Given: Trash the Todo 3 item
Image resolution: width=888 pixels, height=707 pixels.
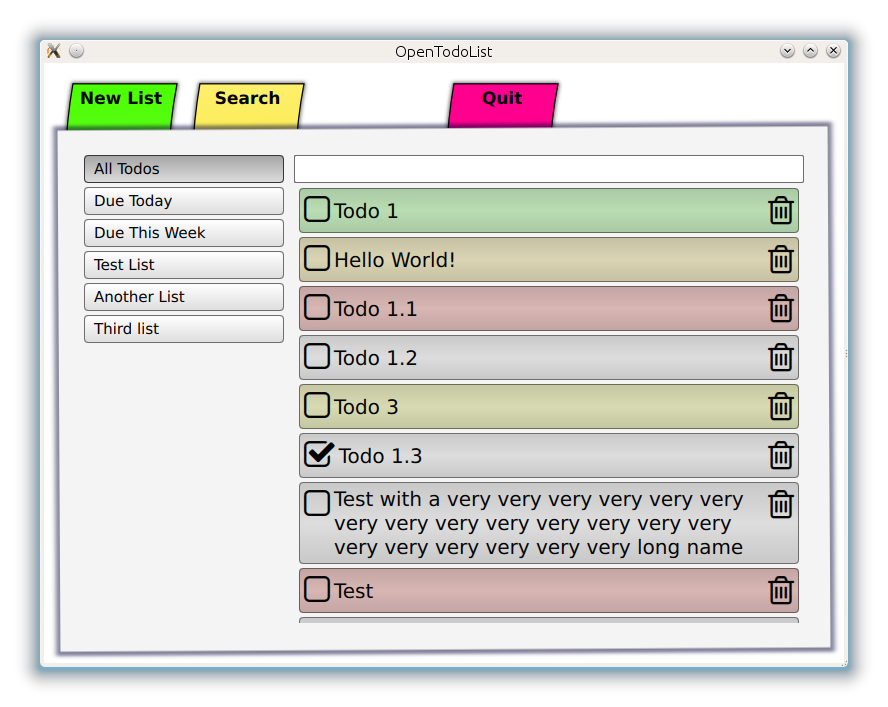Looking at the screenshot, I should 780,407.
